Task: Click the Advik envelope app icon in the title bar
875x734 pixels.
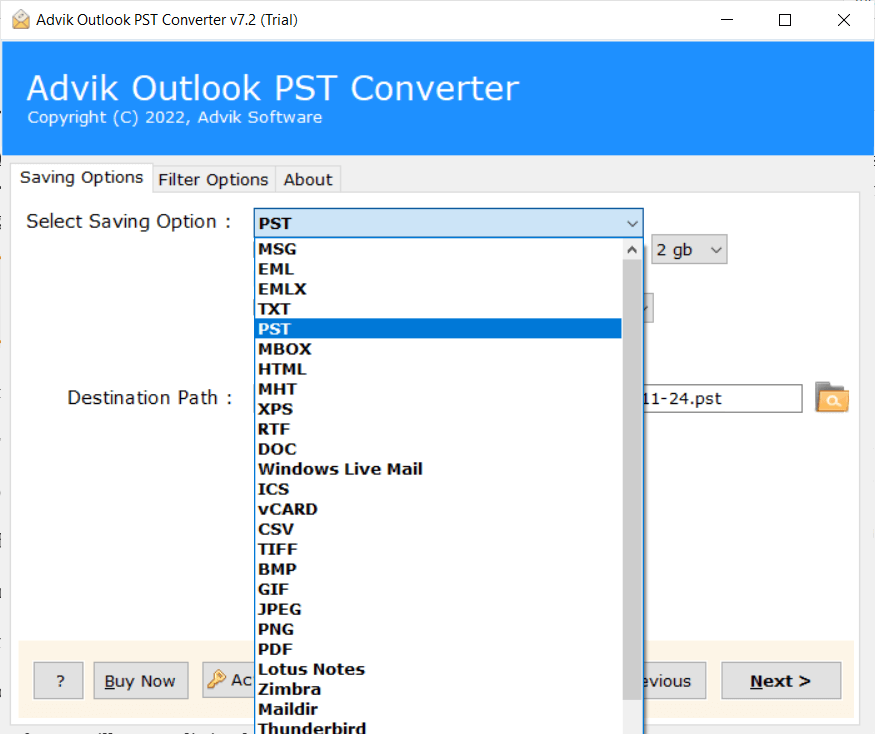Action: pyautogui.click(x=21, y=20)
